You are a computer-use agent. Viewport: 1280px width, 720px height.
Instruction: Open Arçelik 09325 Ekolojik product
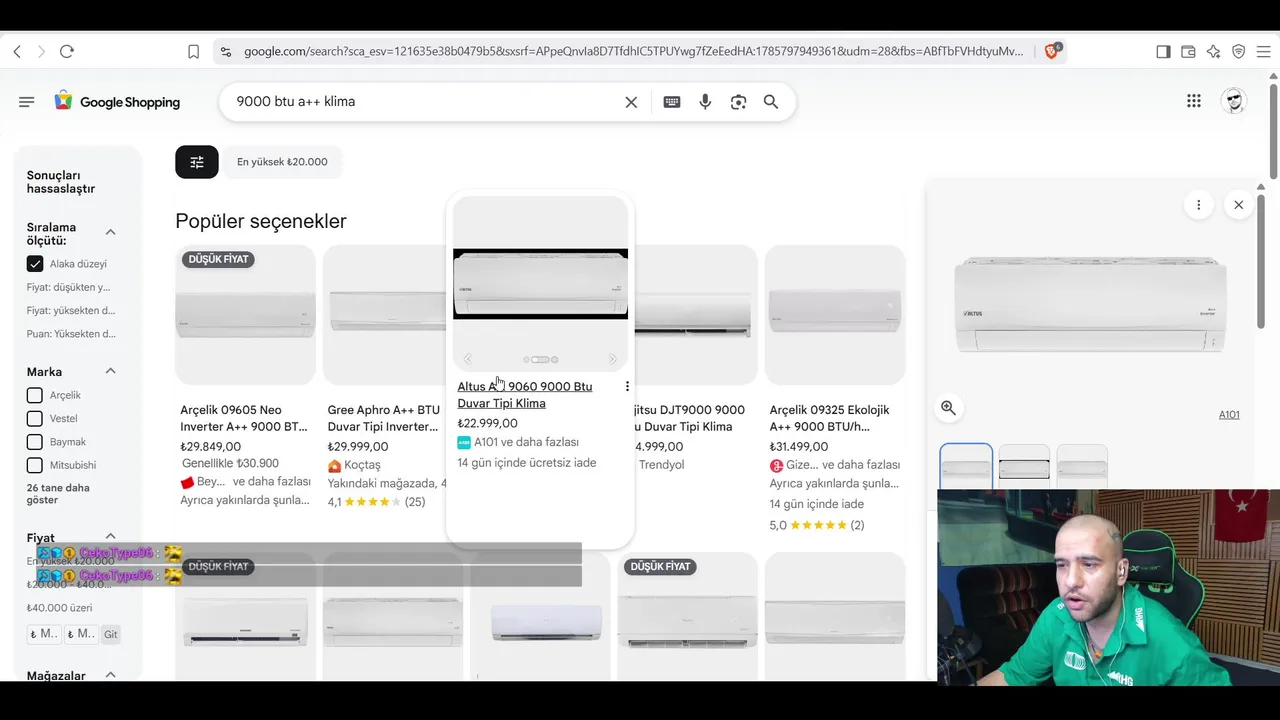830,418
